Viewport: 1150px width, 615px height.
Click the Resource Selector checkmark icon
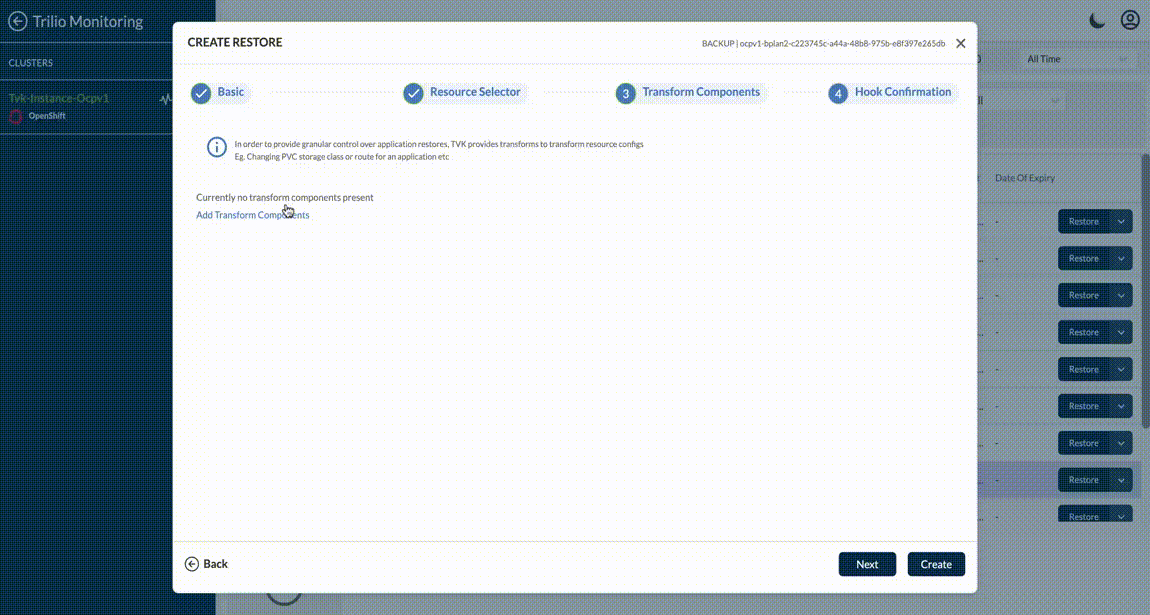pos(413,93)
